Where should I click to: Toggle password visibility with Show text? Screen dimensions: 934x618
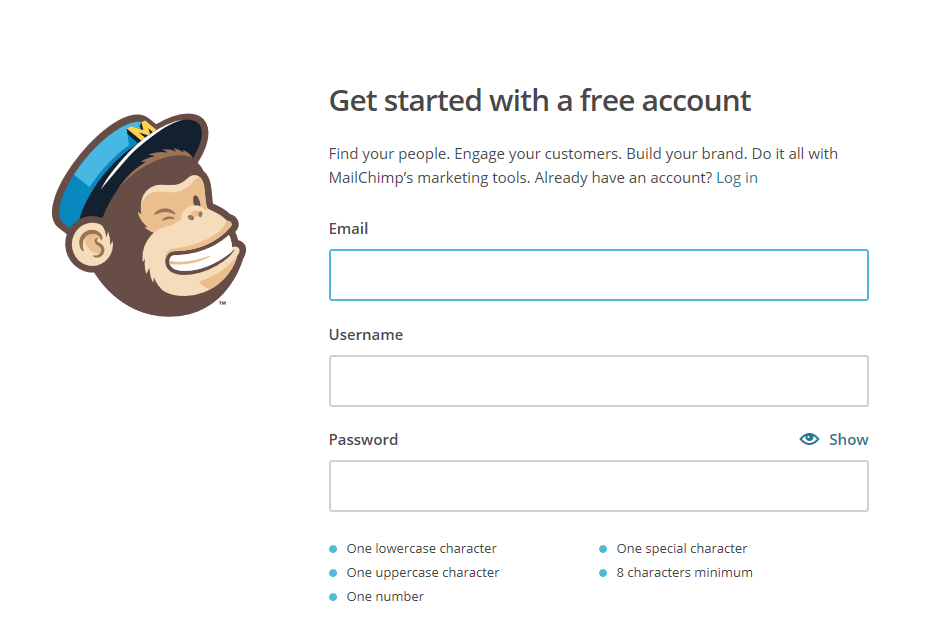848,439
